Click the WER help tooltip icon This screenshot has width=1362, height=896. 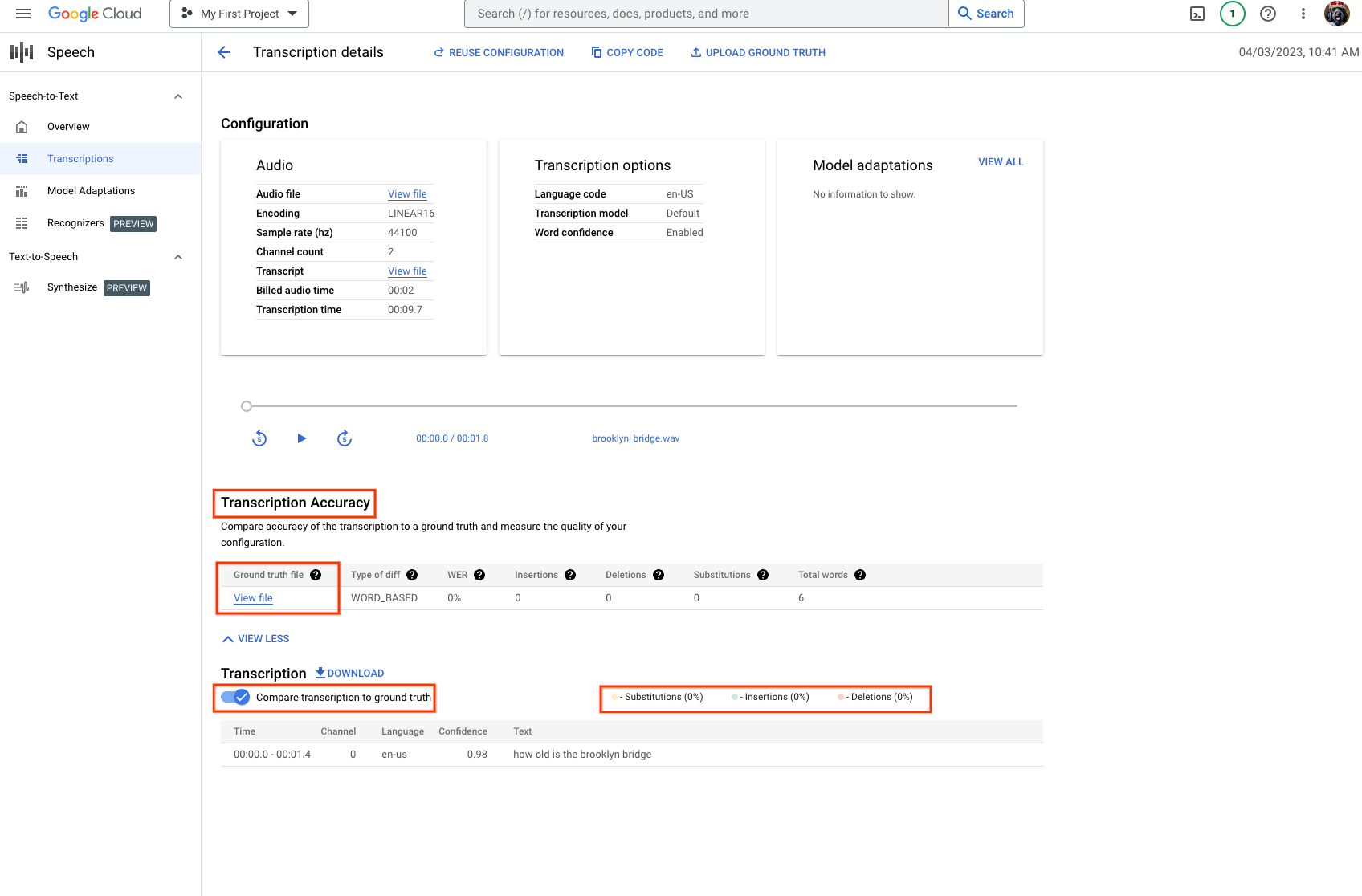(x=479, y=575)
